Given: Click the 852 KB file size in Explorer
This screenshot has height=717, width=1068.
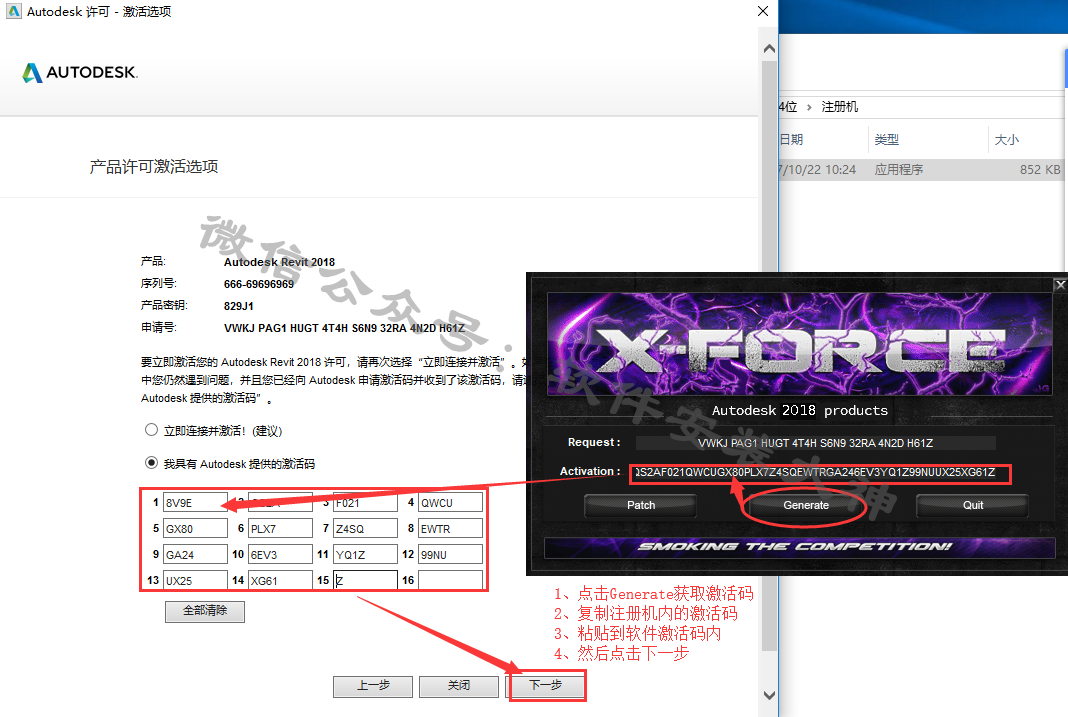Looking at the screenshot, I should (1040, 170).
